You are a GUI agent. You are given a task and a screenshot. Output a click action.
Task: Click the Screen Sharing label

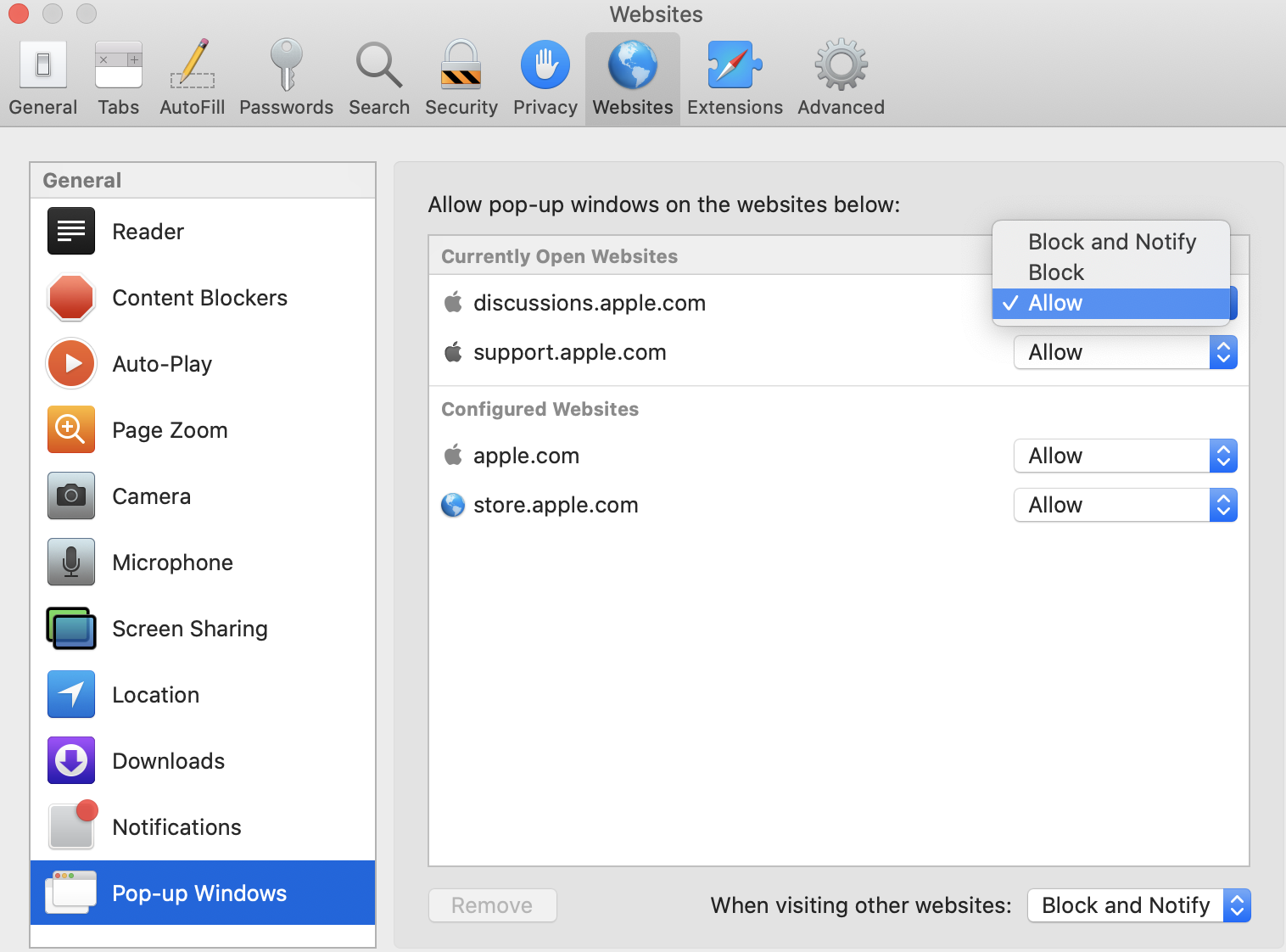[190, 629]
